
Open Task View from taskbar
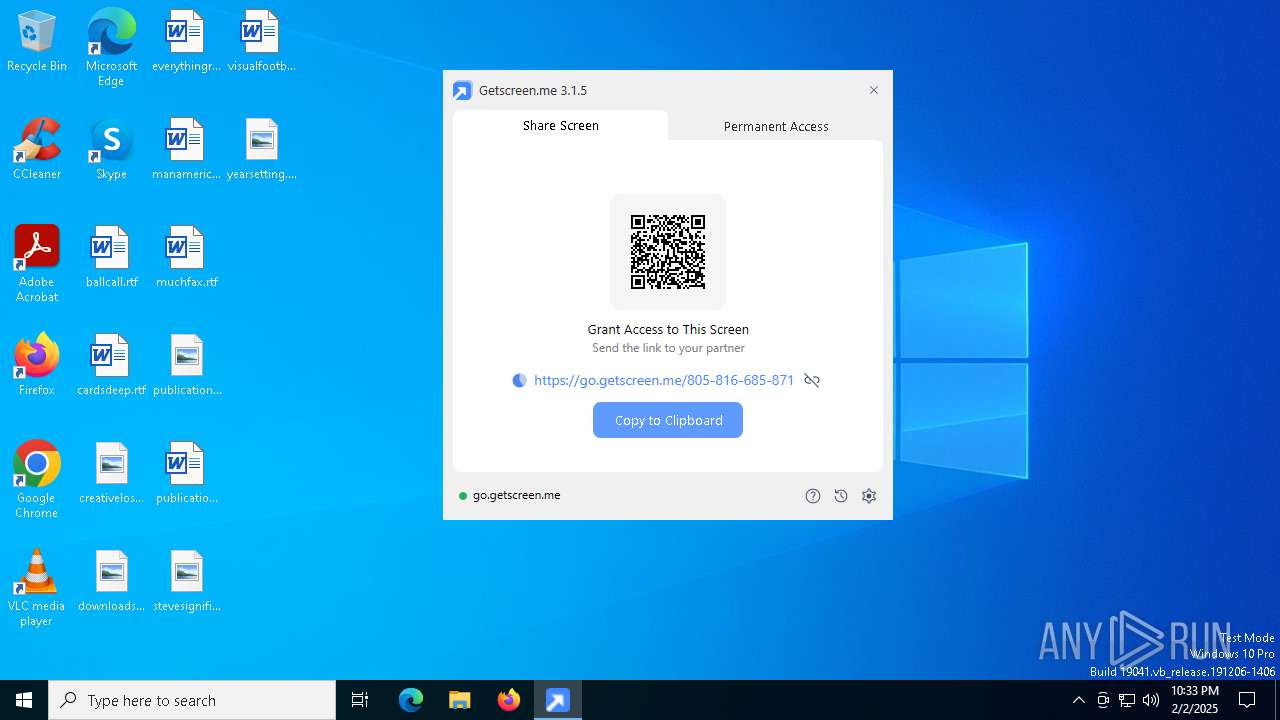(x=360, y=700)
